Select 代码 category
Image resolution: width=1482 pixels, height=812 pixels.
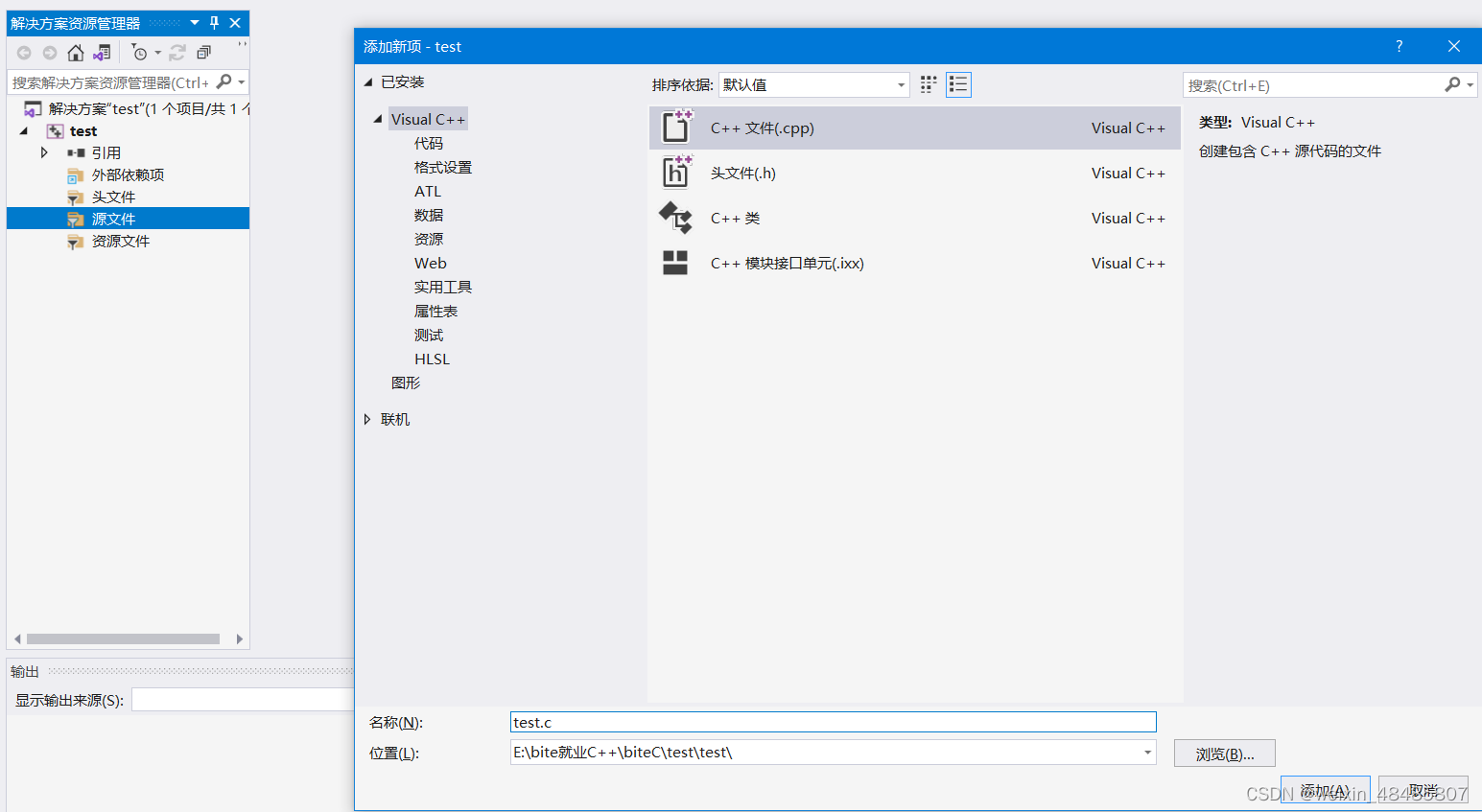tap(429, 143)
